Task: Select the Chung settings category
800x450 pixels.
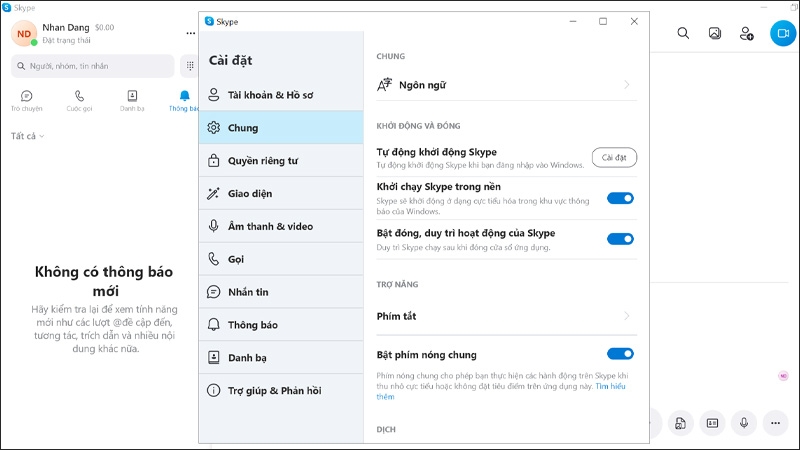Action: tap(281, 128)
